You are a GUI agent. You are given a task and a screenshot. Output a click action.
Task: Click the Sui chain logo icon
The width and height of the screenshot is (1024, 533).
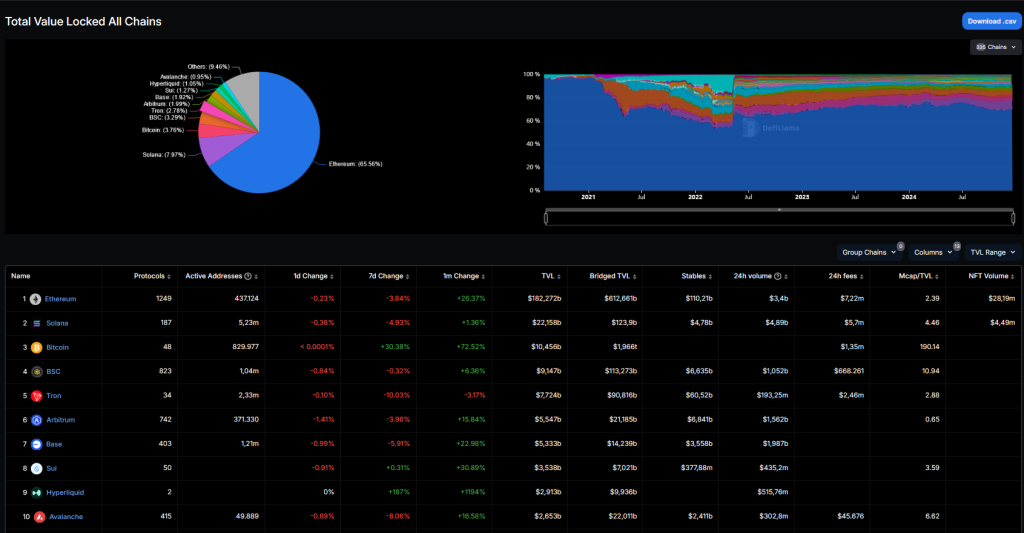click(x=37, y=468)
